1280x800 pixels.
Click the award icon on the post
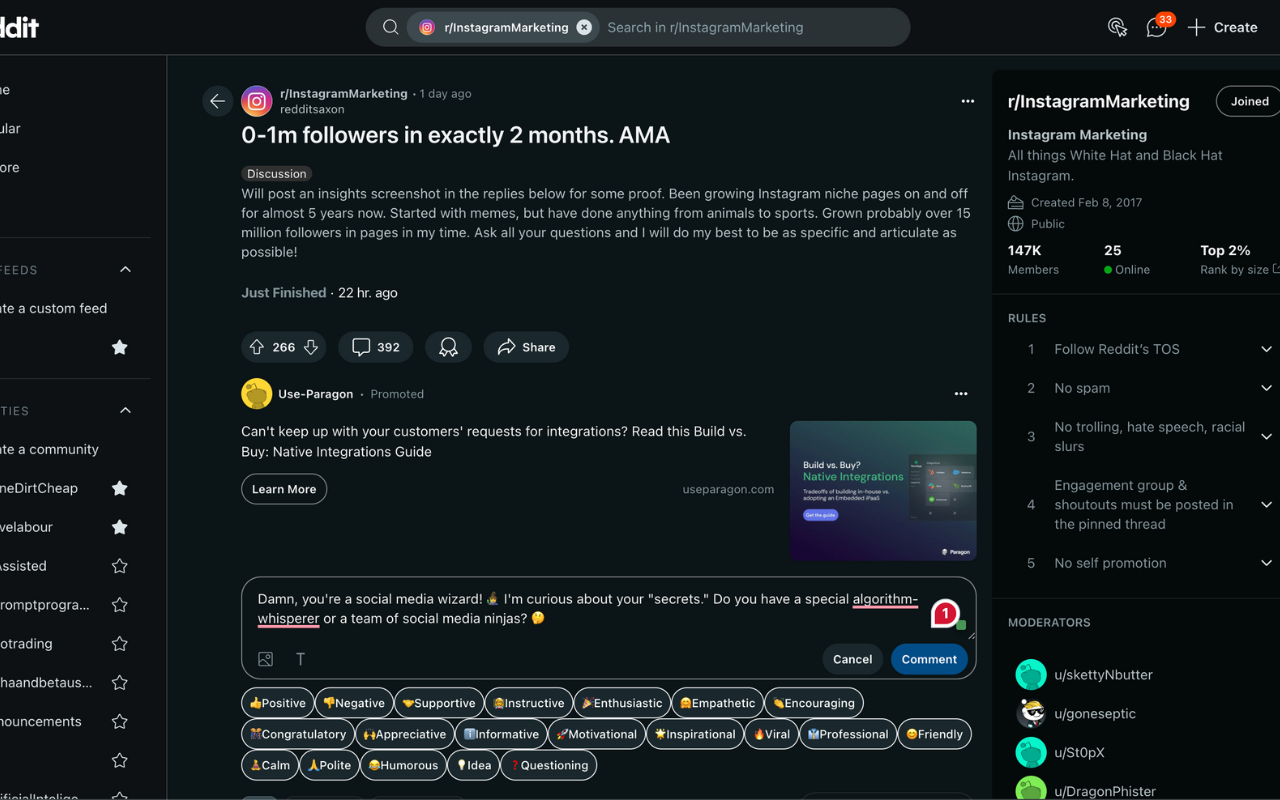448,347
